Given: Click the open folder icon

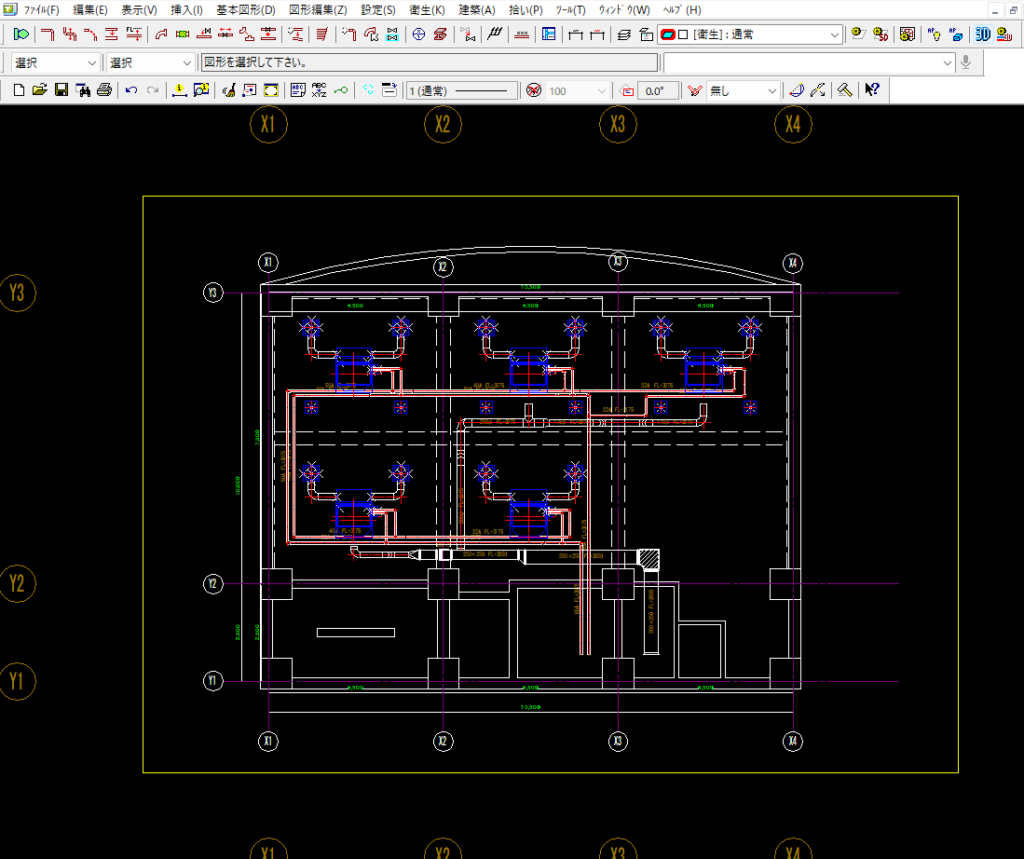Looking at the screenshot, I should (x=40, y=91).
